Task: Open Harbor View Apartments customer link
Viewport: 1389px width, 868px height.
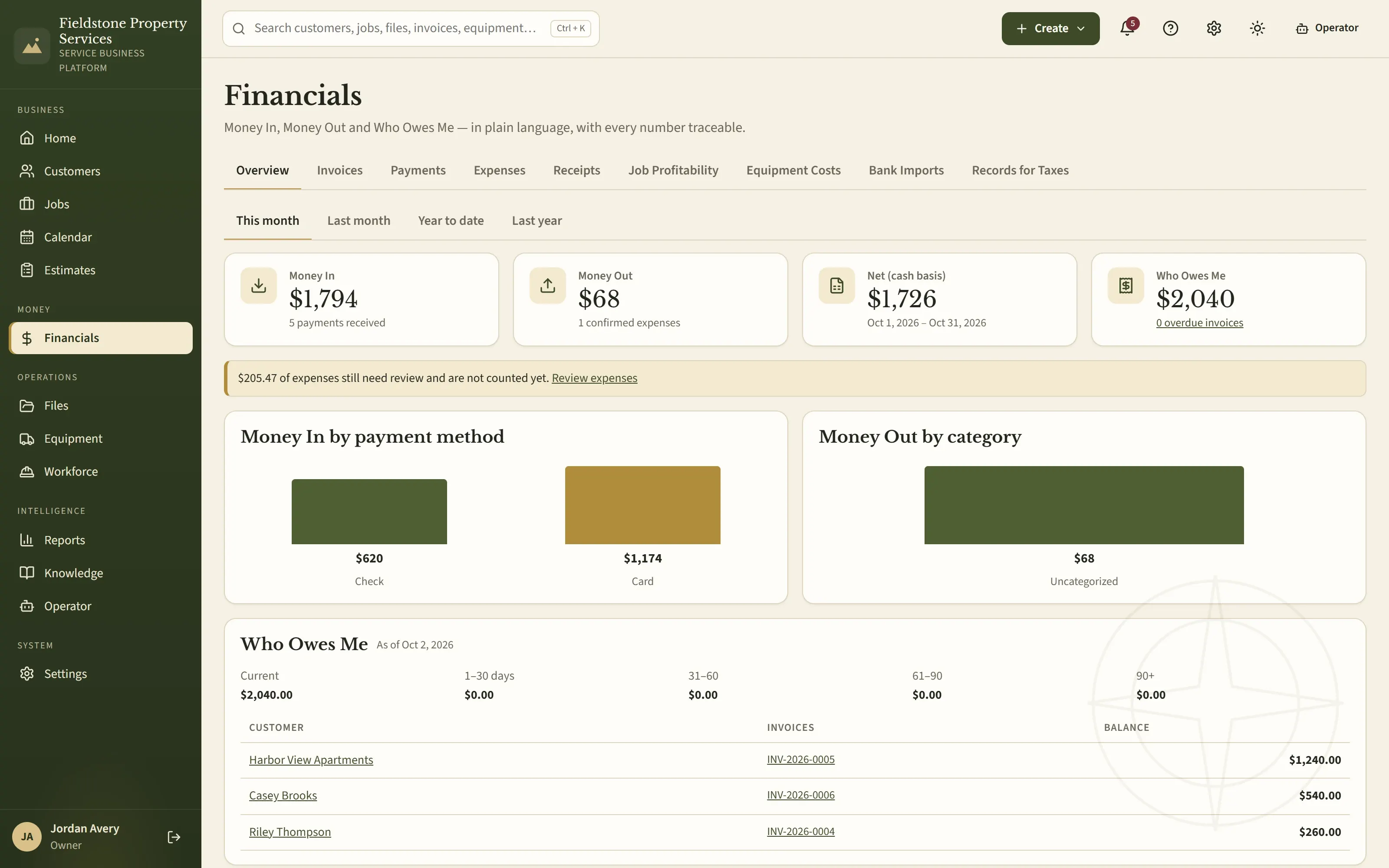Action: 310,760
